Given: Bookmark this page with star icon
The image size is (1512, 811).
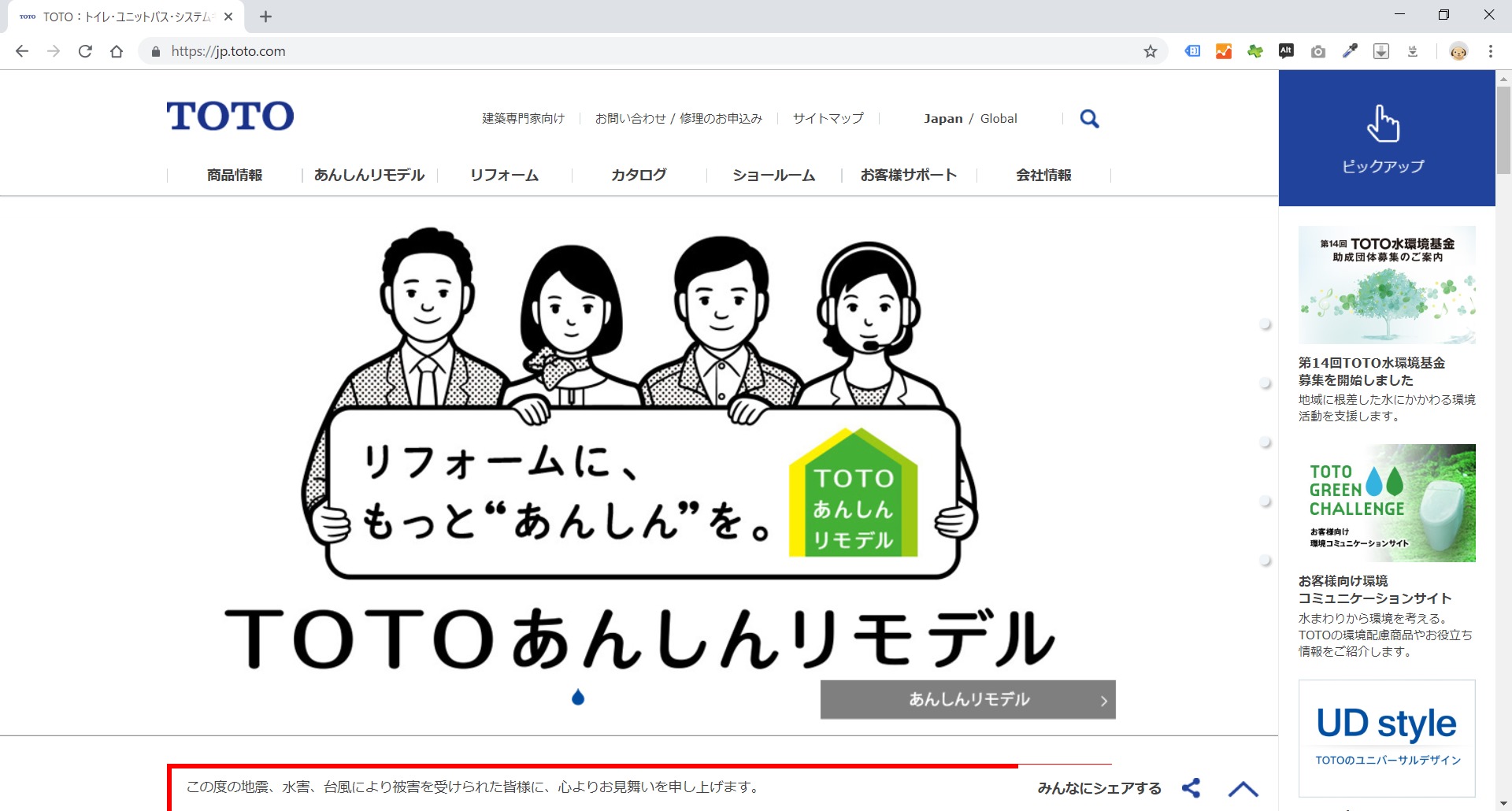Looking at the screenshot, I should coord(1151,51).
